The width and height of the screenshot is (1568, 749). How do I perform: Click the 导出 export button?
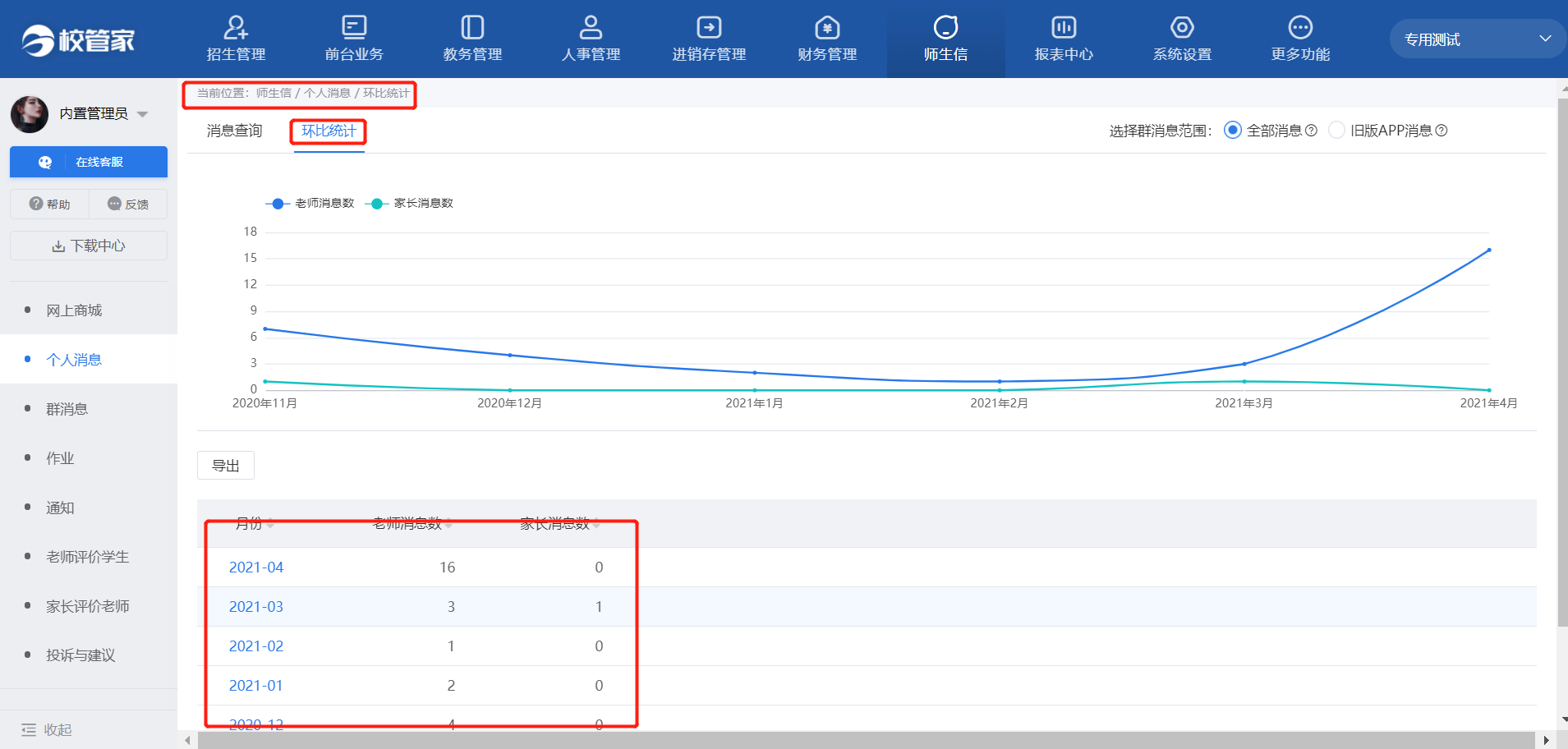[226, 466]
